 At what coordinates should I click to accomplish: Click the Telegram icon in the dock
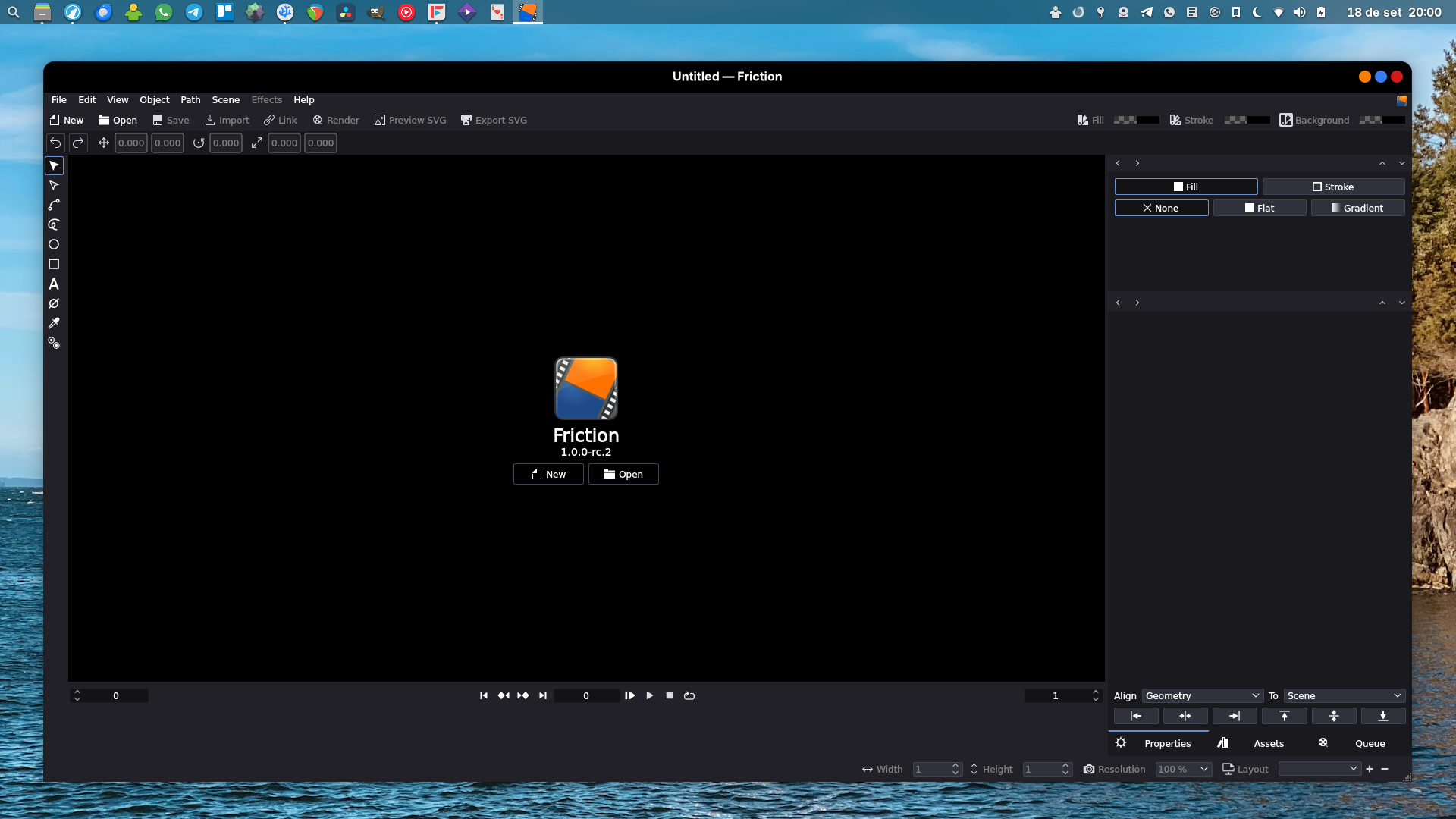pyautogui.click(x=194, y=12)
